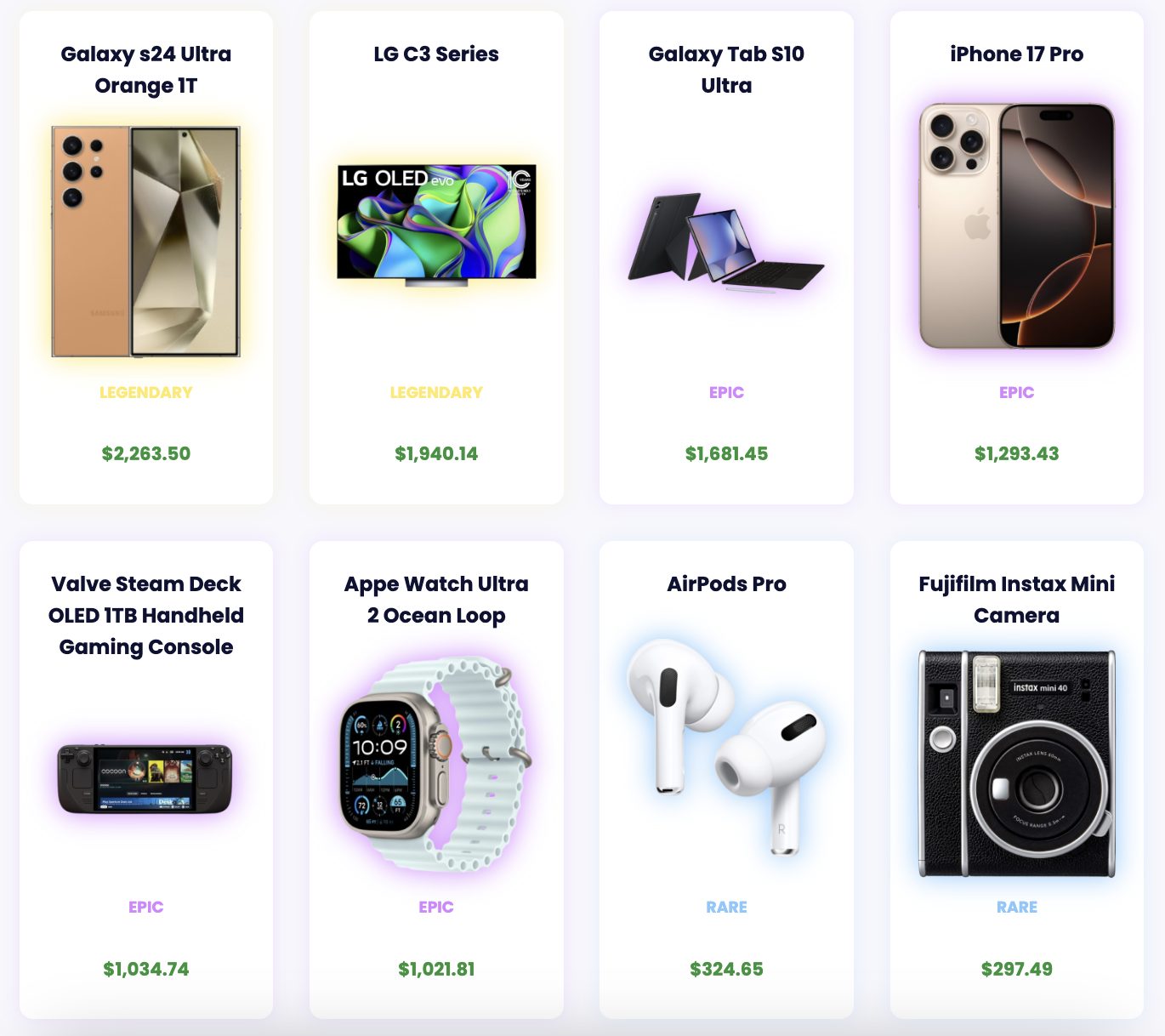Click the LEGENDARY label under the LG TV
Image resolution: width=1165 pixels, height=1036 pixels.
pos(436,392)
